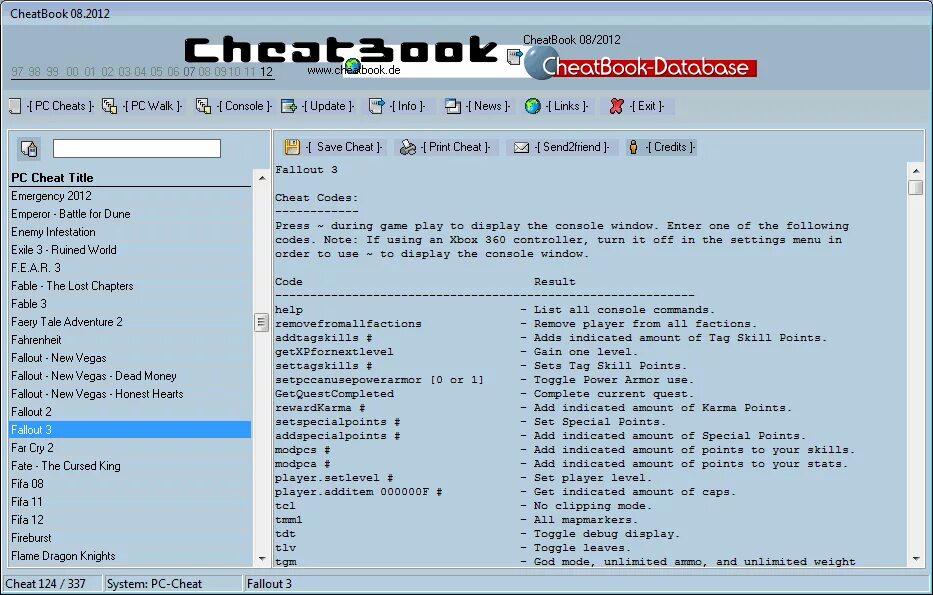Select Fable - The Lost Chapters
This screenshot has height=595, width=933.
click(x=130, y=286)
